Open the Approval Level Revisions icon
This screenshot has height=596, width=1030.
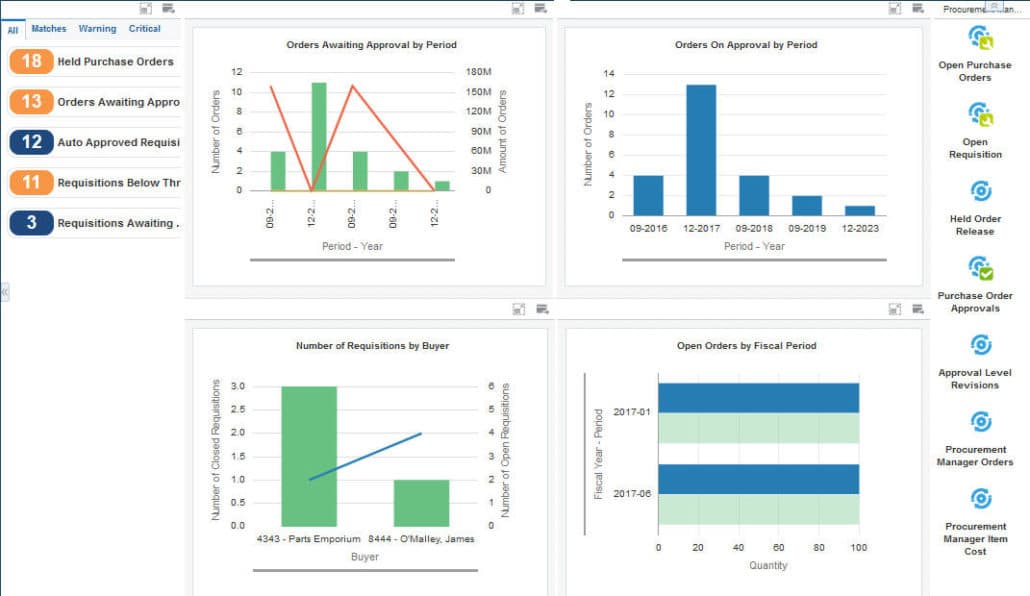coord(980,345)
